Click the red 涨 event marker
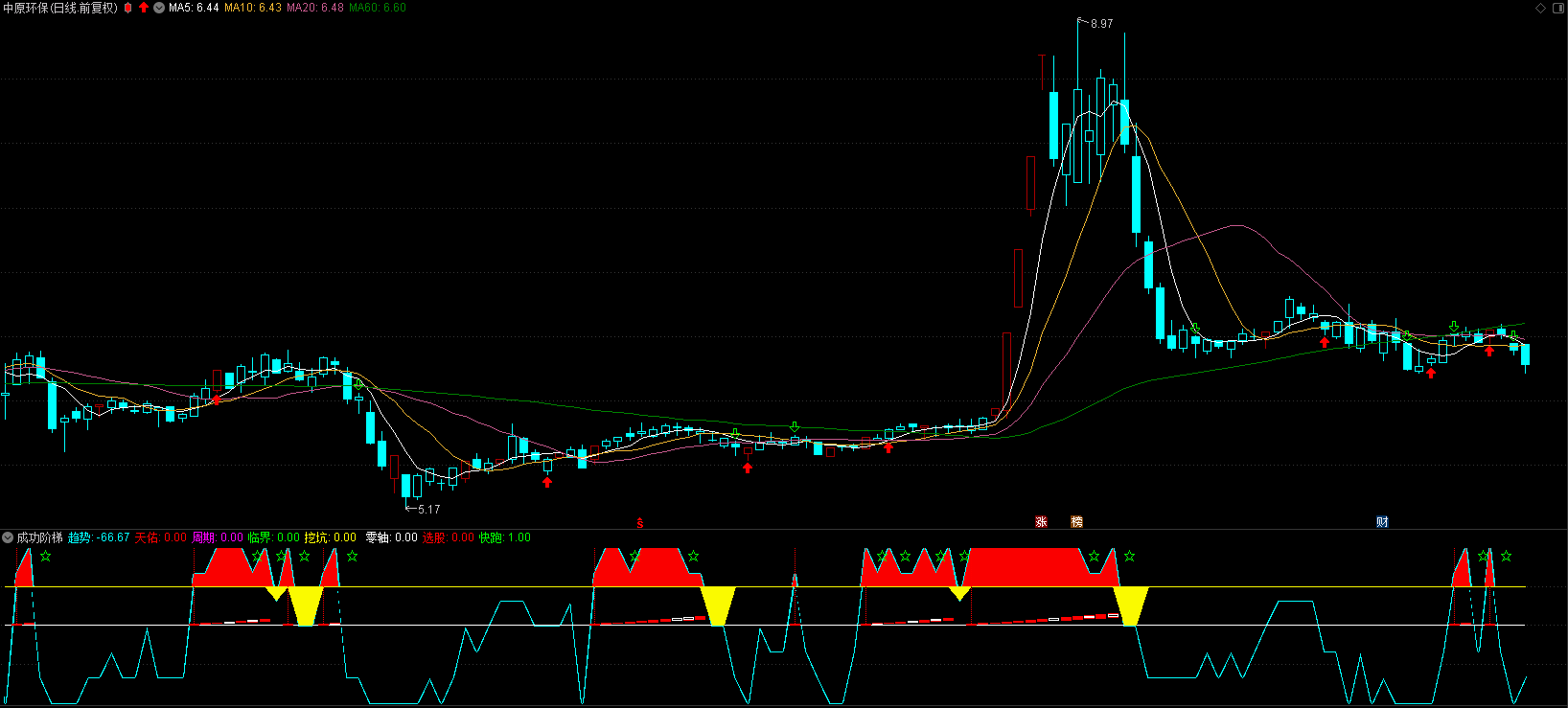Viewport: 1568px width, 708px height. tap(1041, 522)
